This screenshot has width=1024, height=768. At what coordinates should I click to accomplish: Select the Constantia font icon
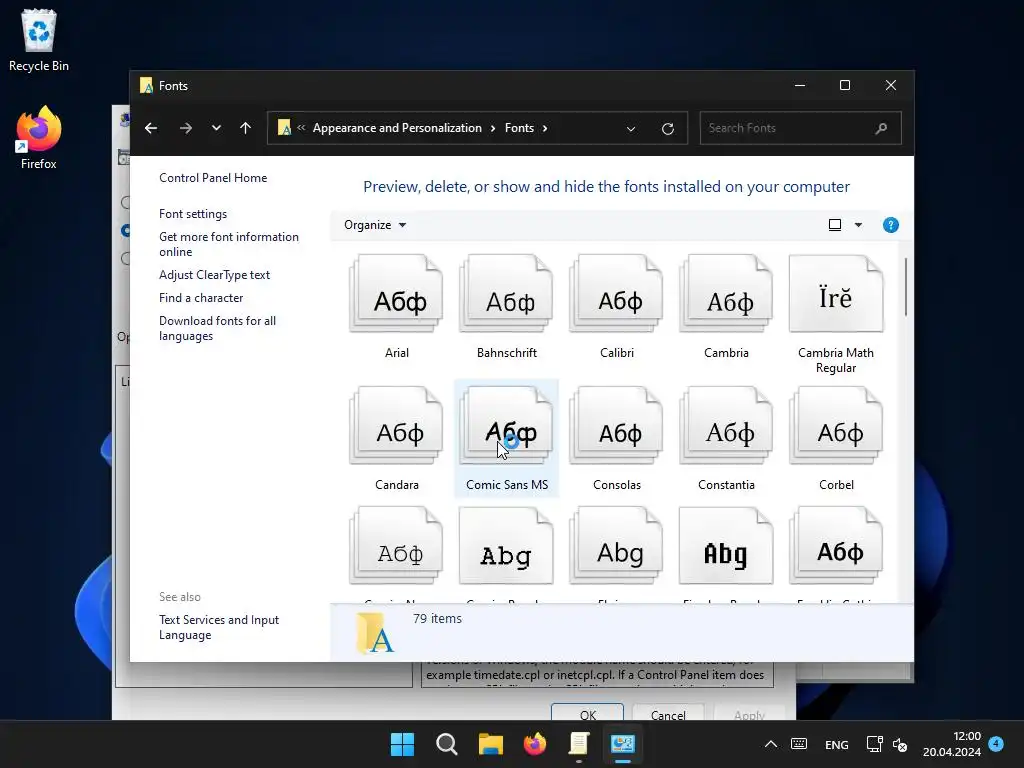pos(726,426)
